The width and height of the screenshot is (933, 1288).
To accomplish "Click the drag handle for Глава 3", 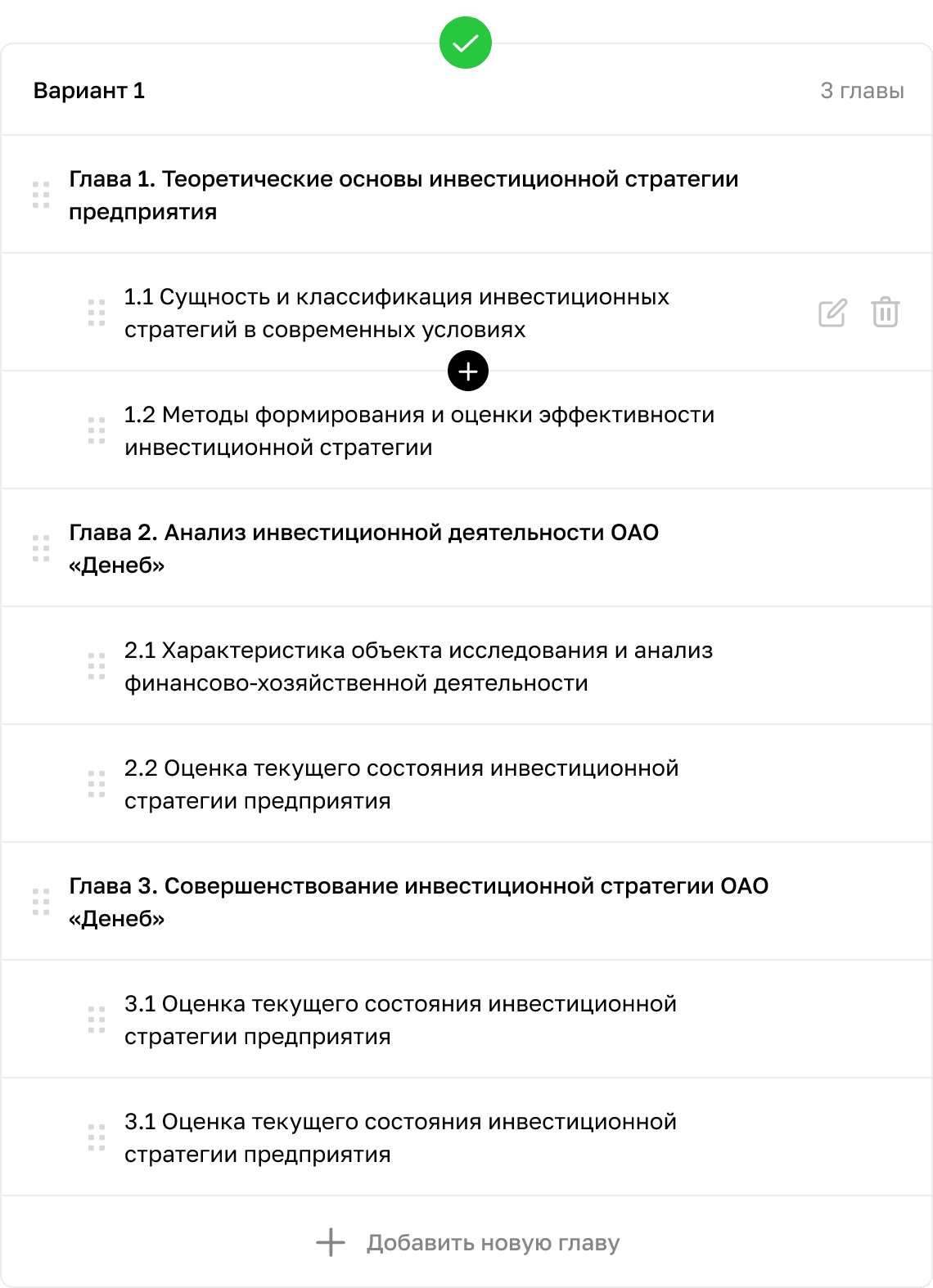I will [x=41, y=902].
